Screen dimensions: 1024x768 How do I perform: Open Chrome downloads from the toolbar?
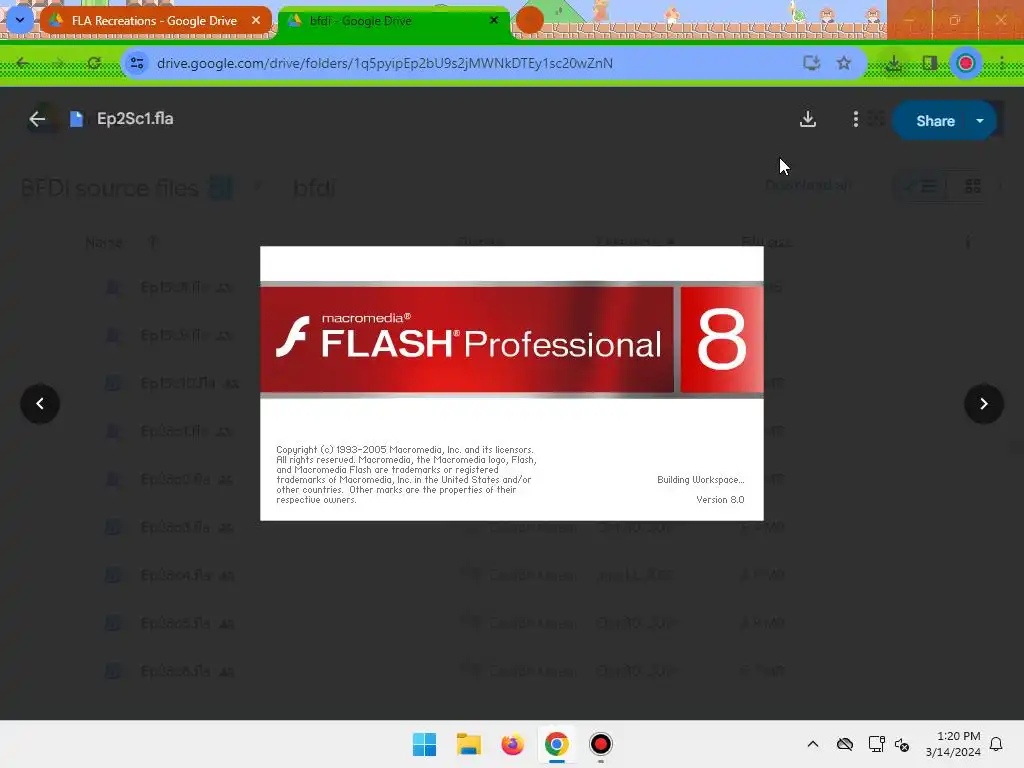pos(893,63)
